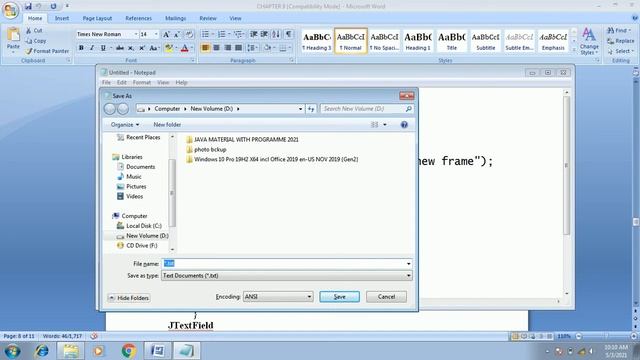Select Local Disk (C:) in navigation pane

pos(139,226)
